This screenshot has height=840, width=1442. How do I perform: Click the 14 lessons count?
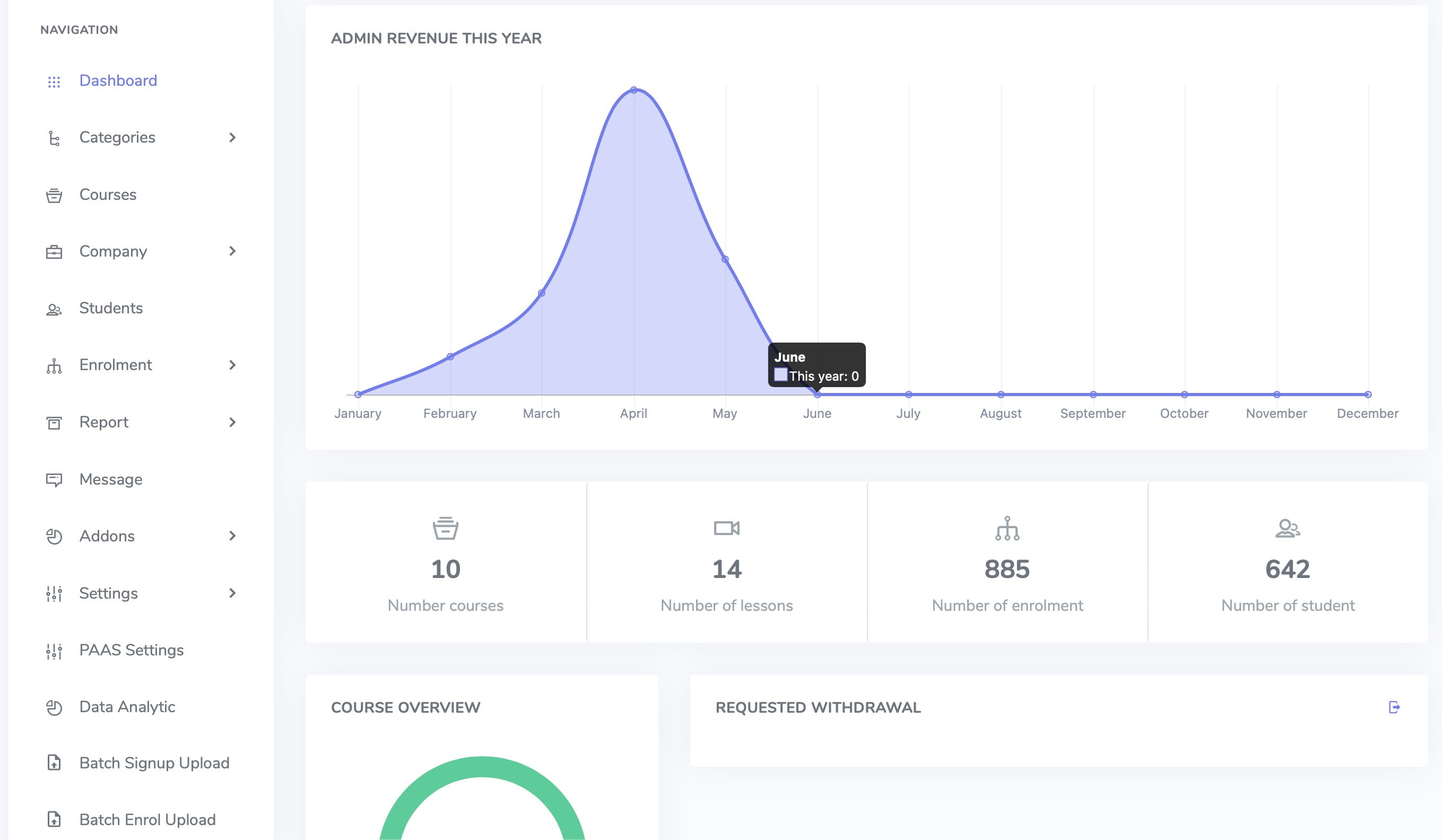pos(727,569)
